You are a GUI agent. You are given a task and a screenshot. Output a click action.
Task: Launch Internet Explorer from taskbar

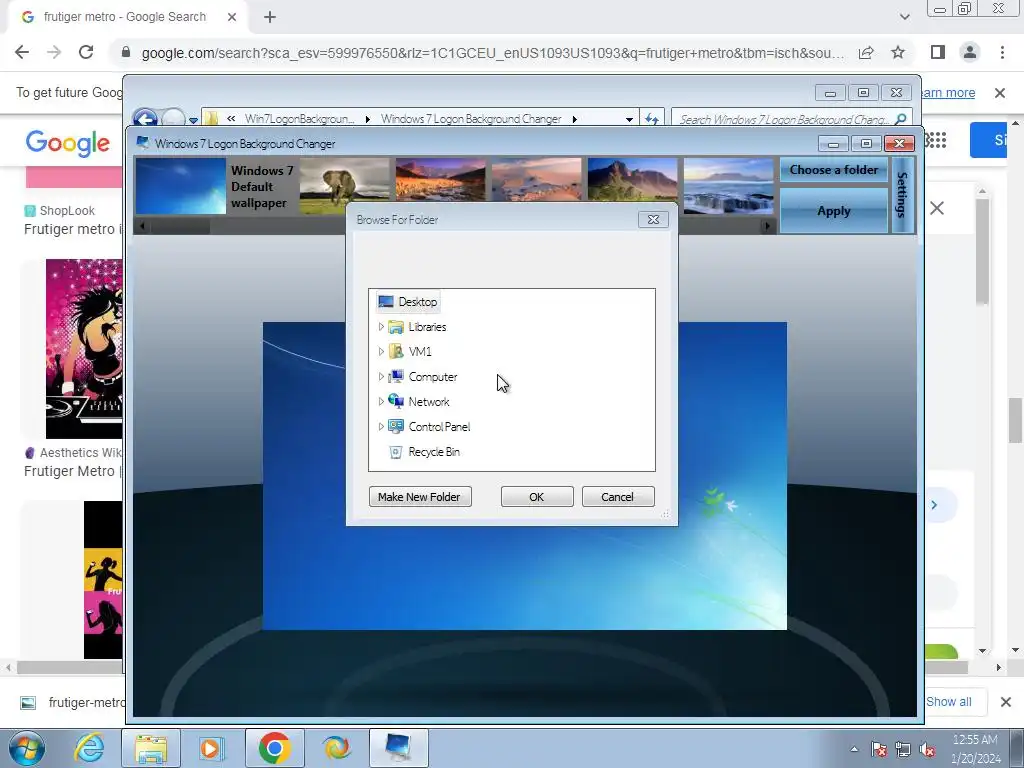89,748
